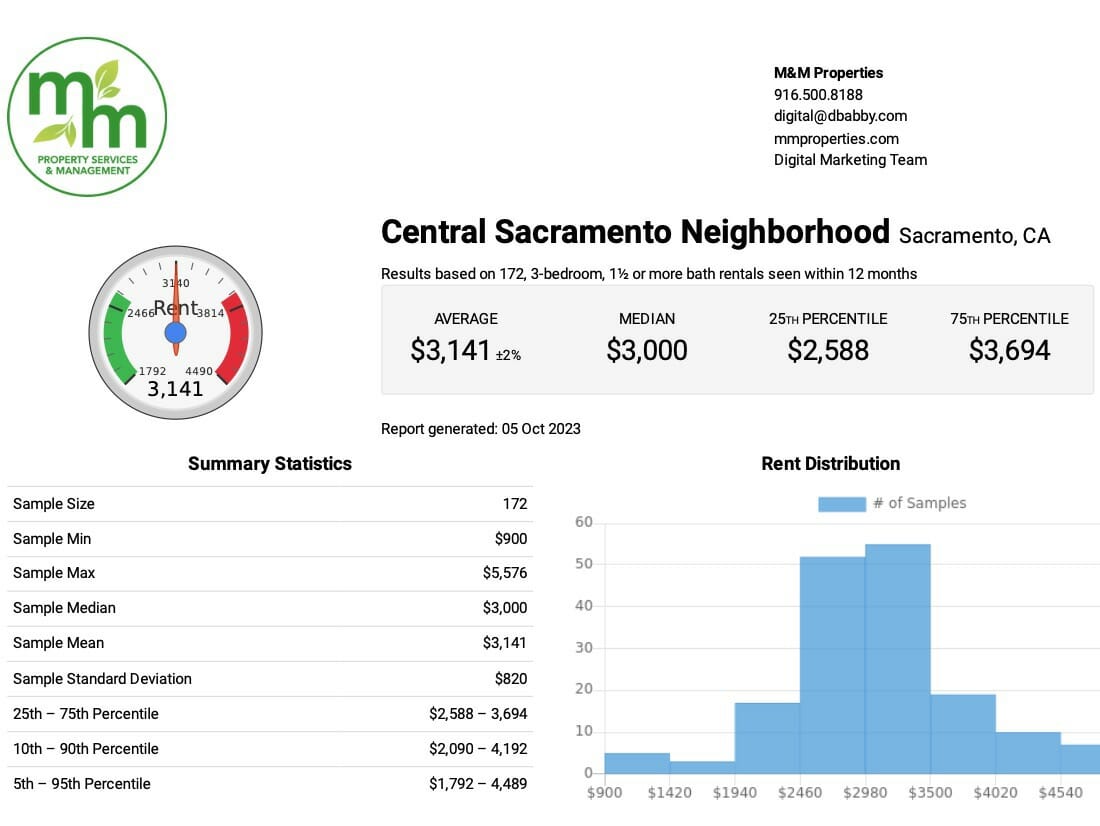Select the Sample Max row
This screenshot has width=1100, height=826.
point(270,573)
